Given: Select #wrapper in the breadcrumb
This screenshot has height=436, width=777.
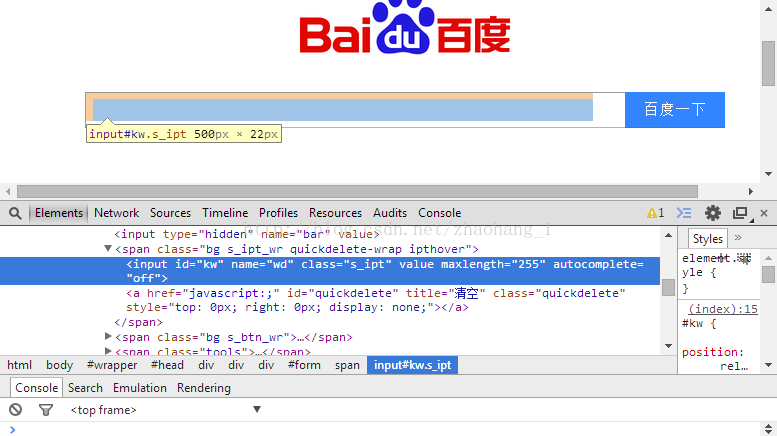Looking at the screenshot, I should pos(112,365).
